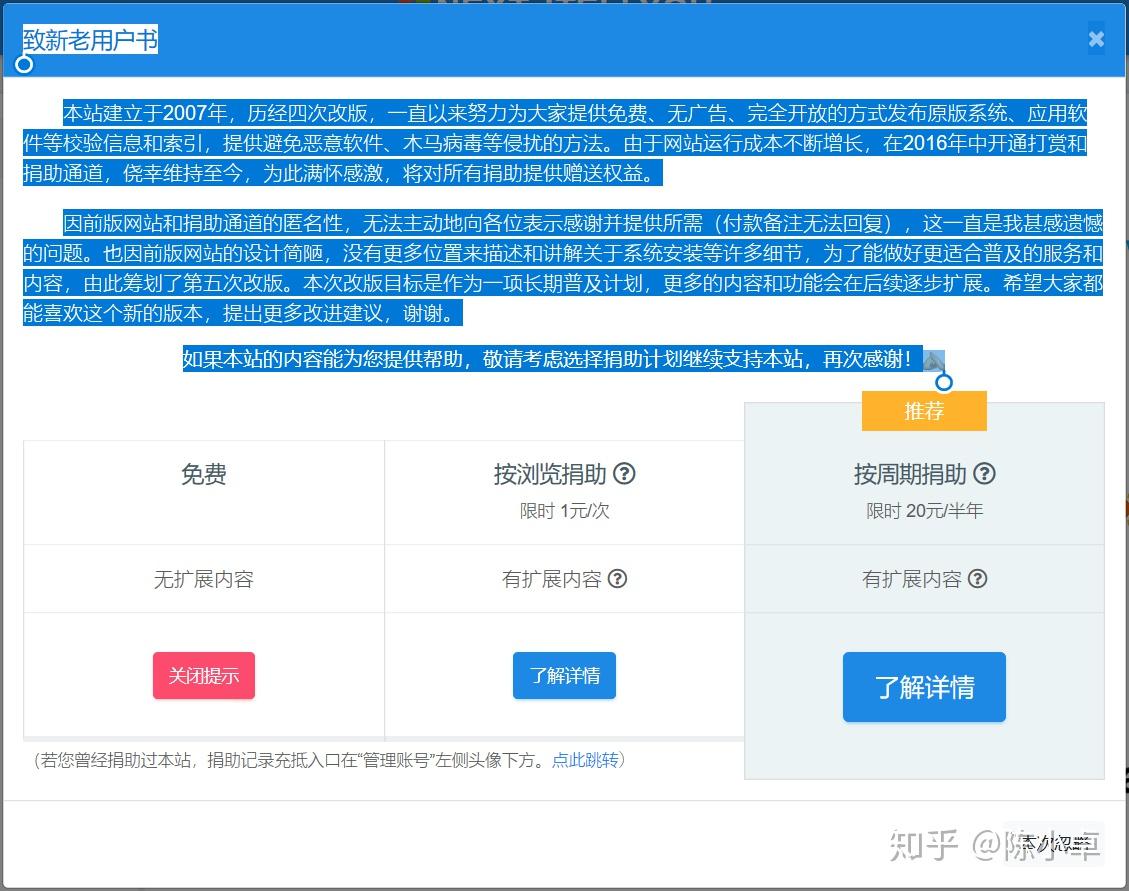Click the help icon beside 按浏览捐助

point(624,474)
